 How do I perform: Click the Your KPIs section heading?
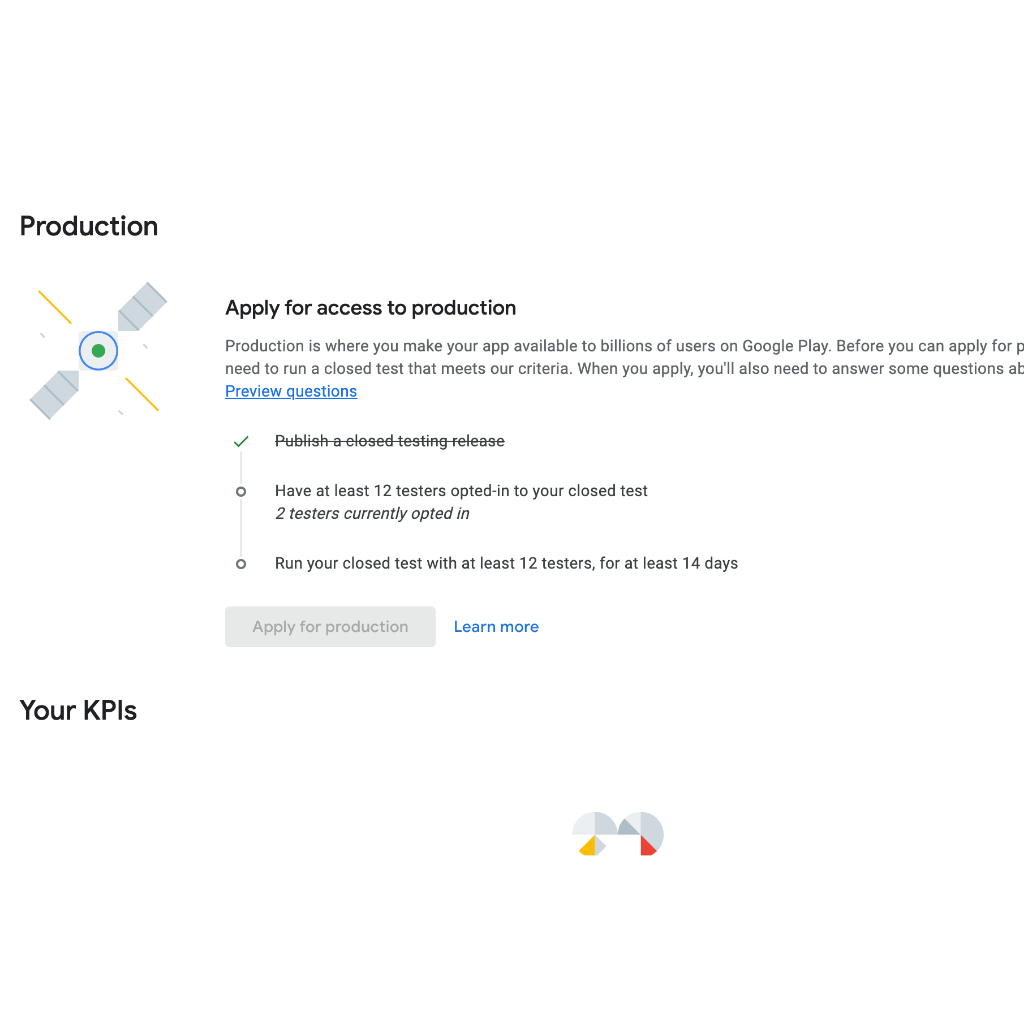tap(78, 711)
